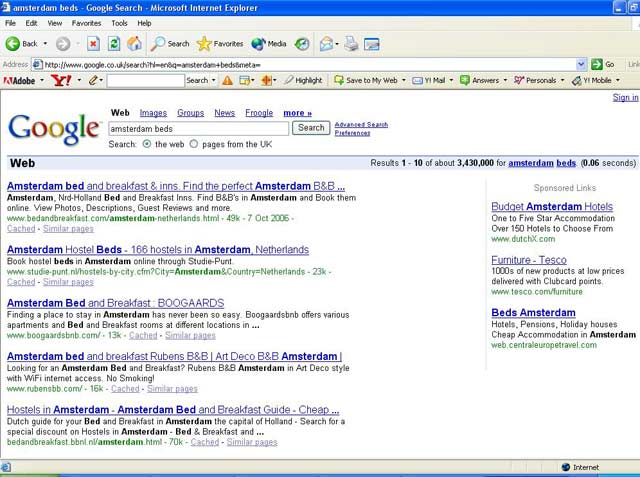Open the Edit menu
640x477 pixels.
(x=31, y=23)
